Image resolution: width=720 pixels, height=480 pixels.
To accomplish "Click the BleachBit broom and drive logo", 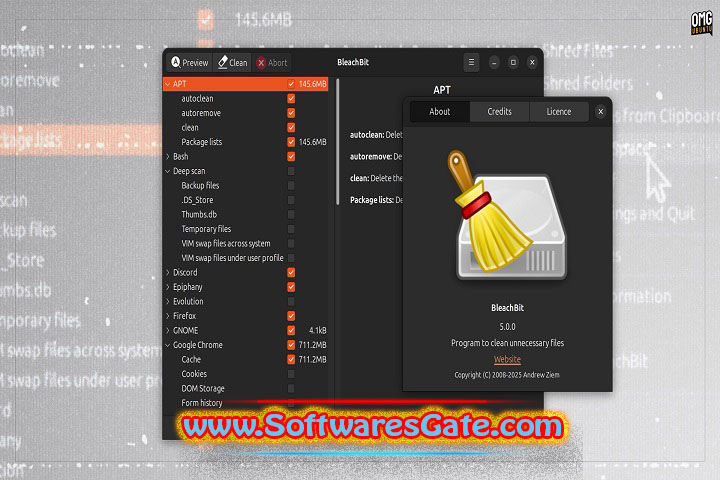I will [x=507, y=215].
